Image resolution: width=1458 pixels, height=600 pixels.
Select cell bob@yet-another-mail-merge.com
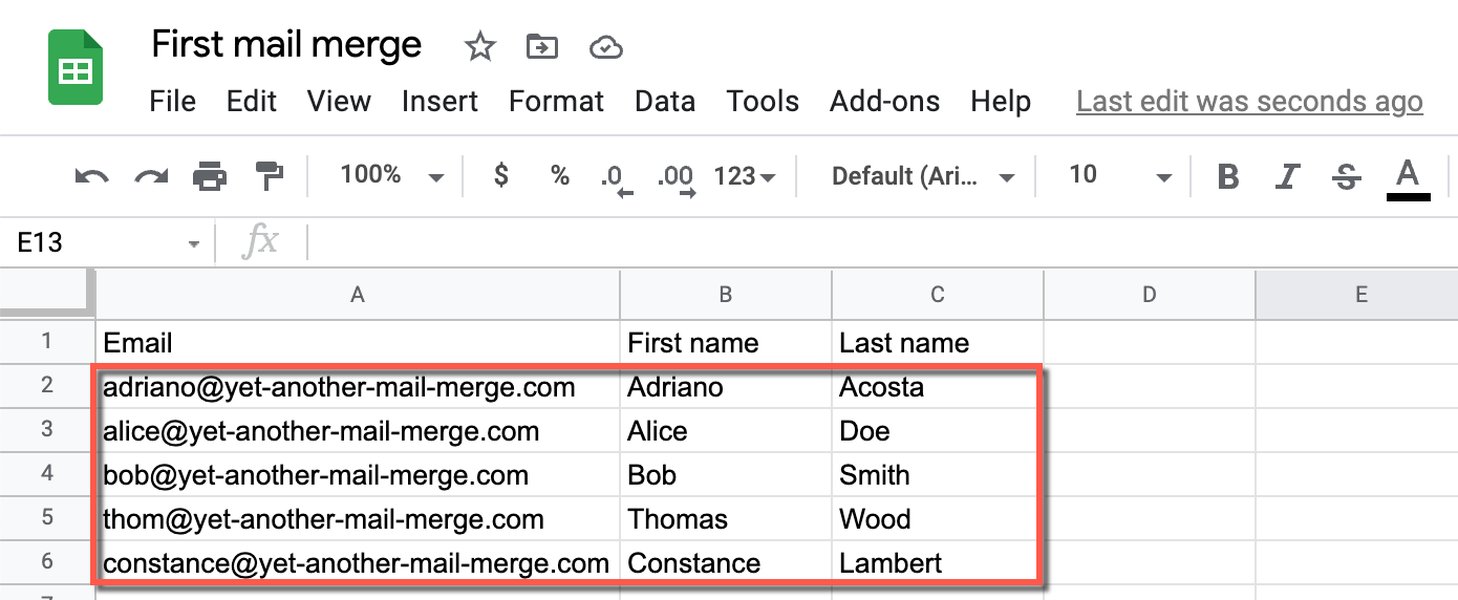[x=358, y=474]
